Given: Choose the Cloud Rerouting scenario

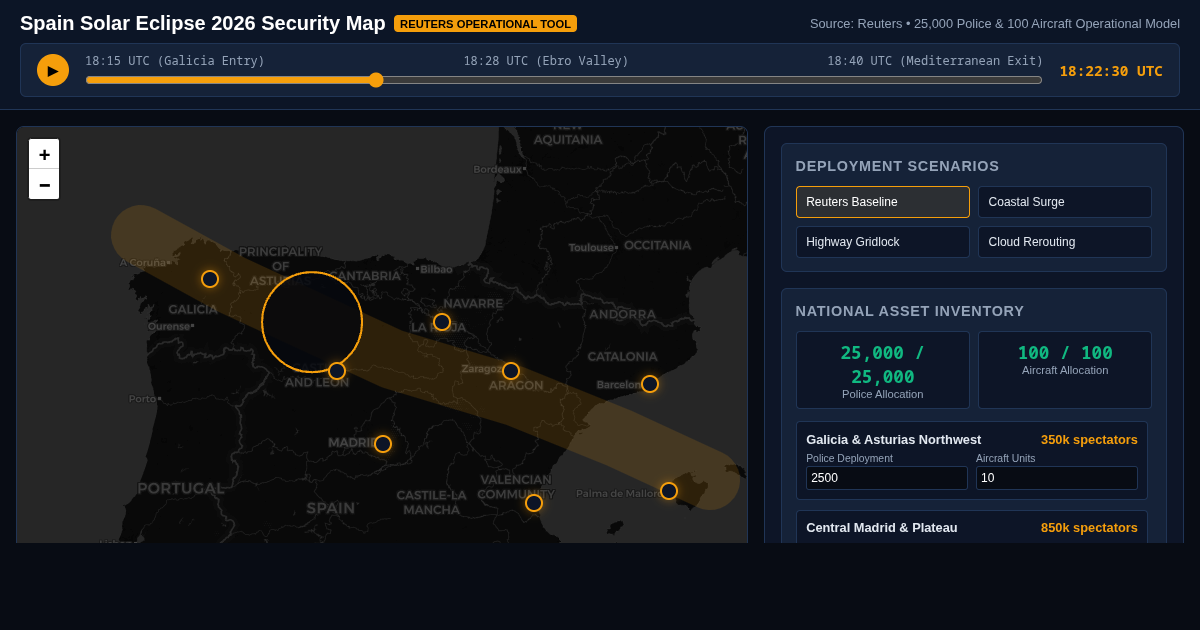Looking at the screenshot, I should pos(1065,242).
